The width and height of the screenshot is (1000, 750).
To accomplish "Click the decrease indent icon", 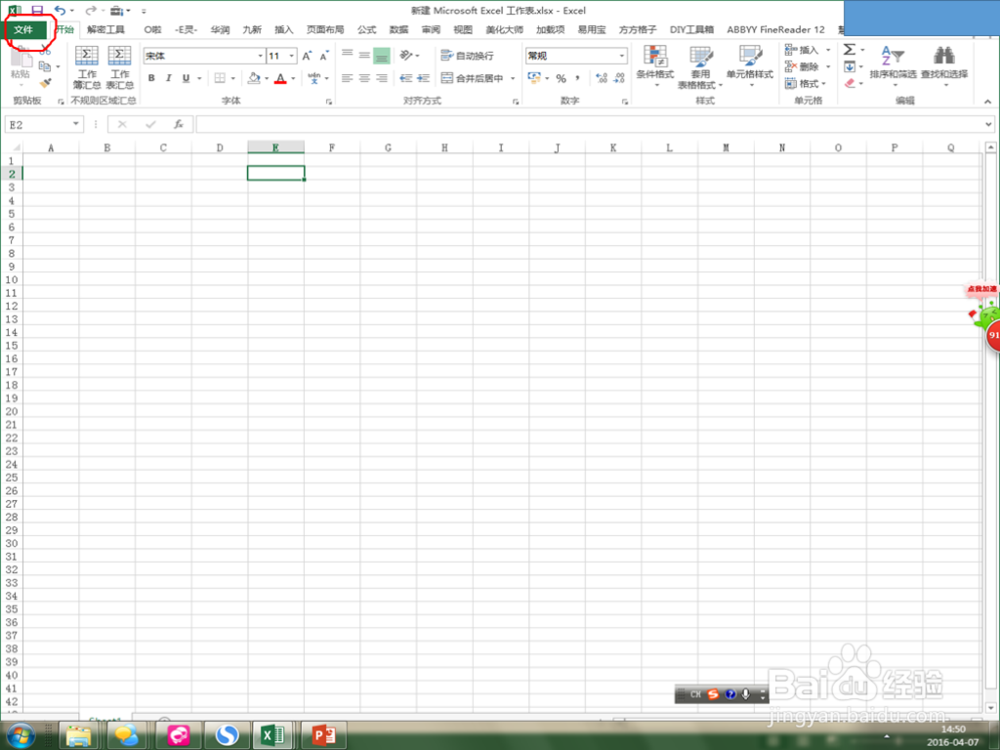I will [406, 78].
